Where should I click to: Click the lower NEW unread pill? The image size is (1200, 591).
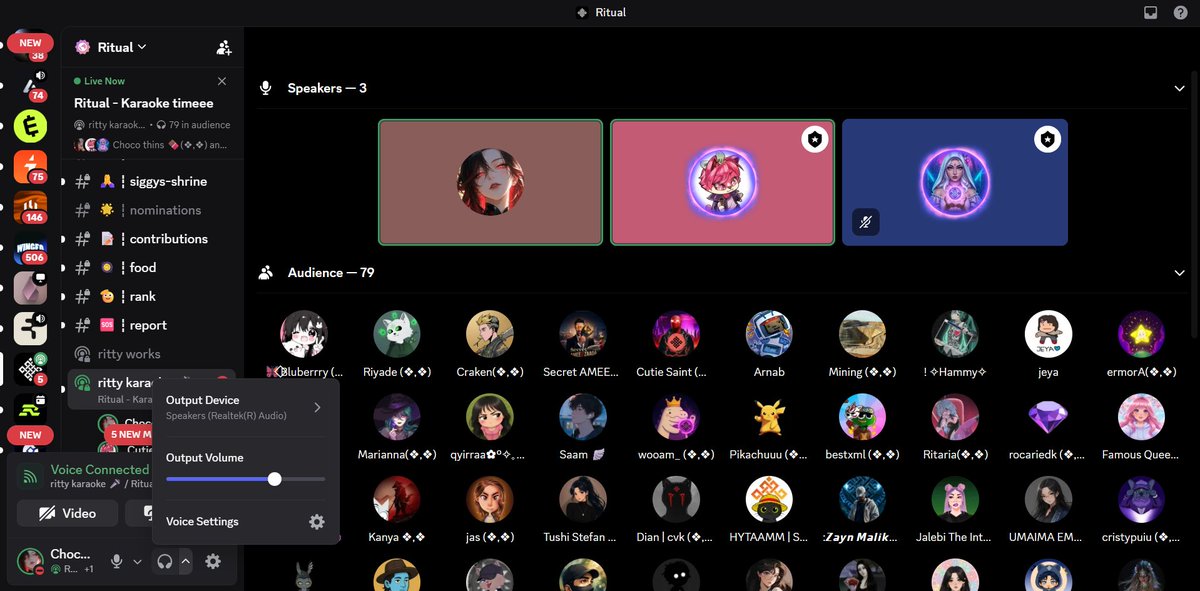pos(30,435)
